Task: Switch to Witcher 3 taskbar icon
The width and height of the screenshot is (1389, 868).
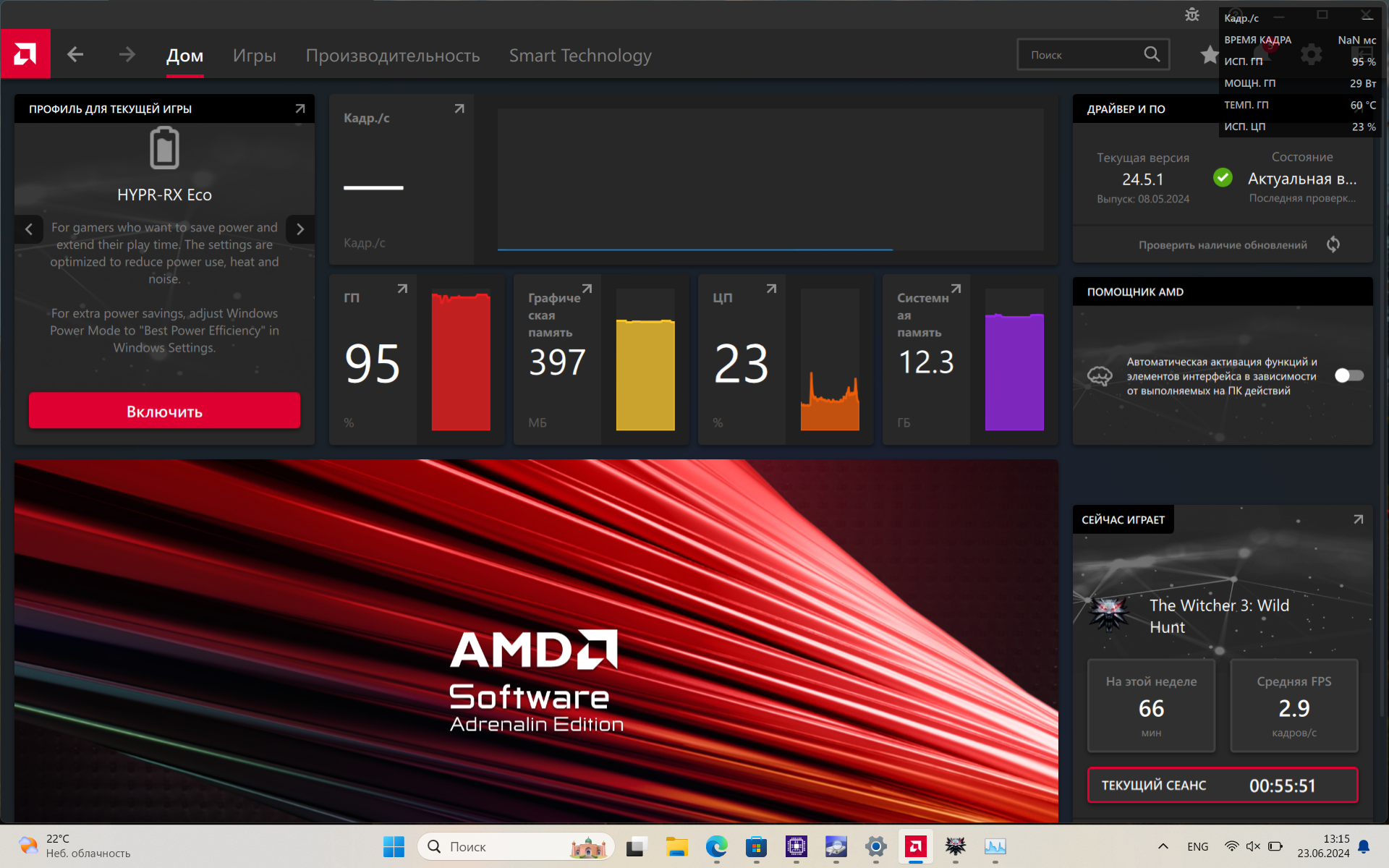Action: coord(956,846)
